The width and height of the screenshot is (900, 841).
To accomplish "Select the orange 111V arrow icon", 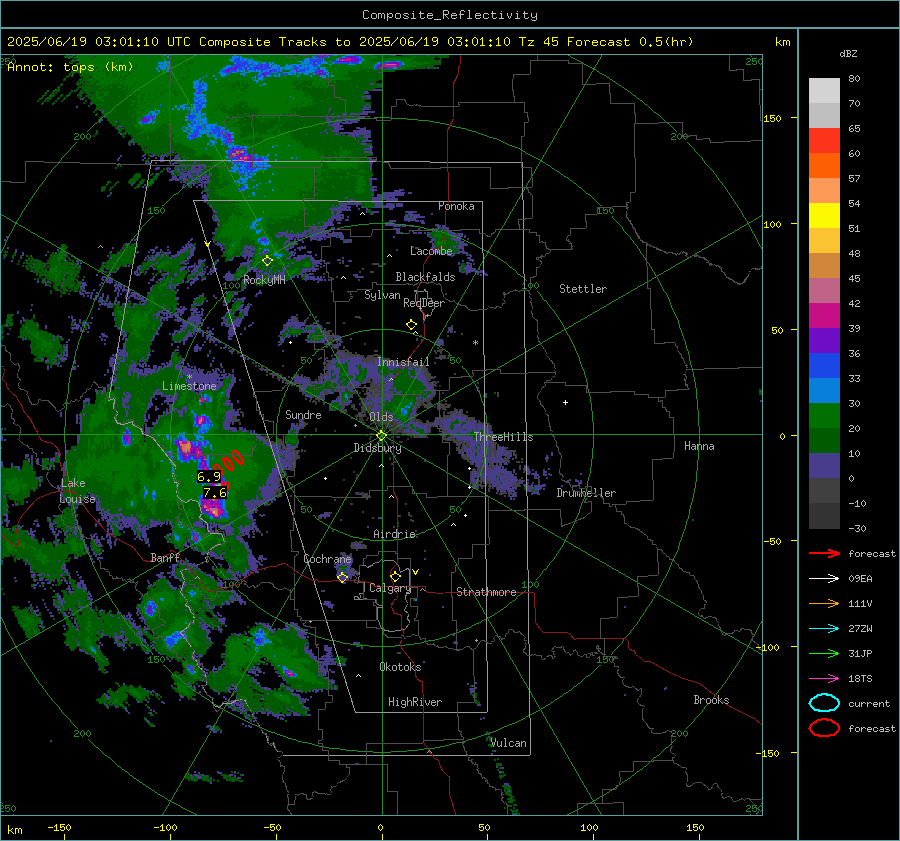I will pyautogui.click(x=824, y=603).
